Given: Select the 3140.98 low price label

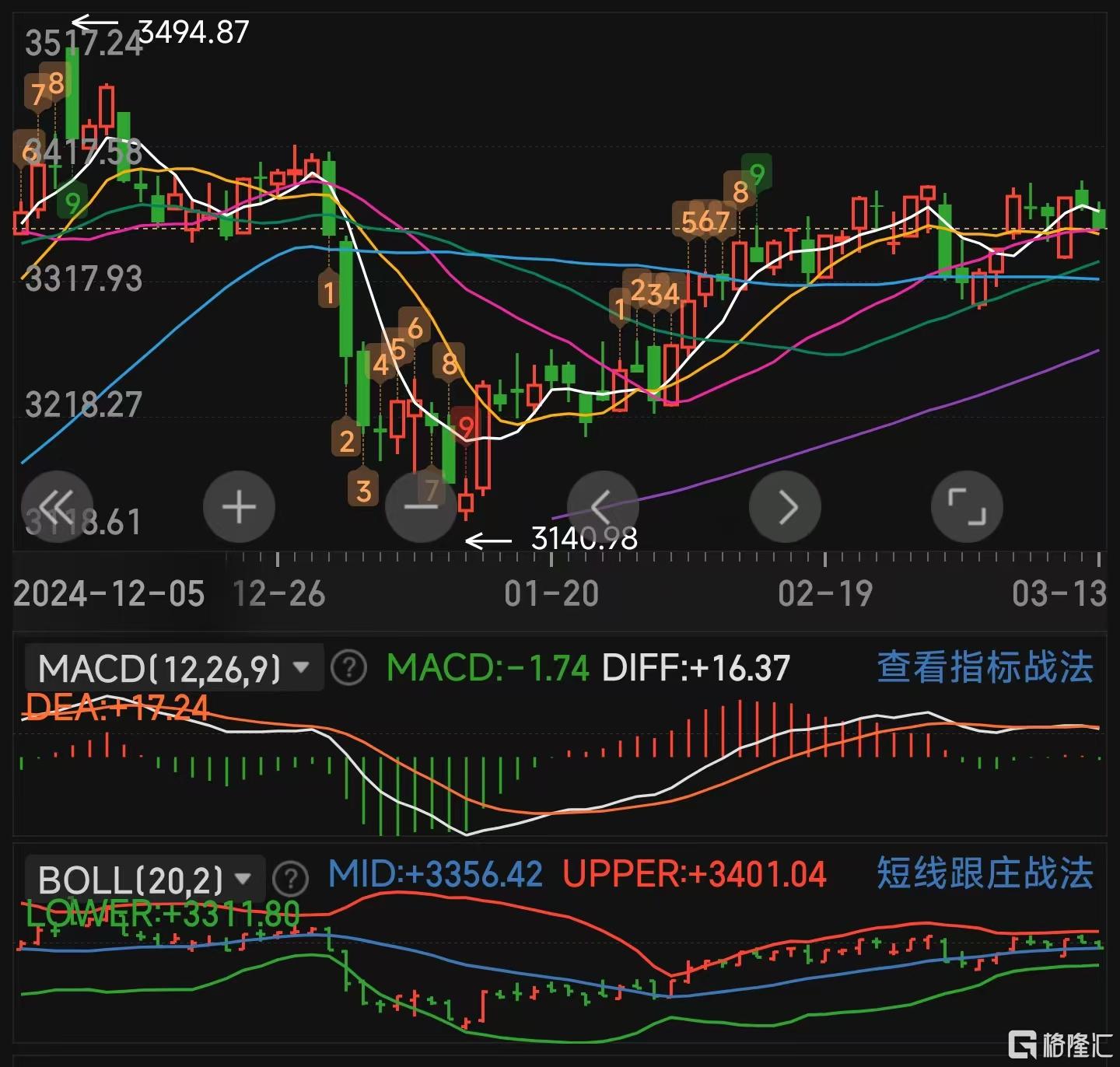Looking at the screenshot, I should click(x=584, y=537).
